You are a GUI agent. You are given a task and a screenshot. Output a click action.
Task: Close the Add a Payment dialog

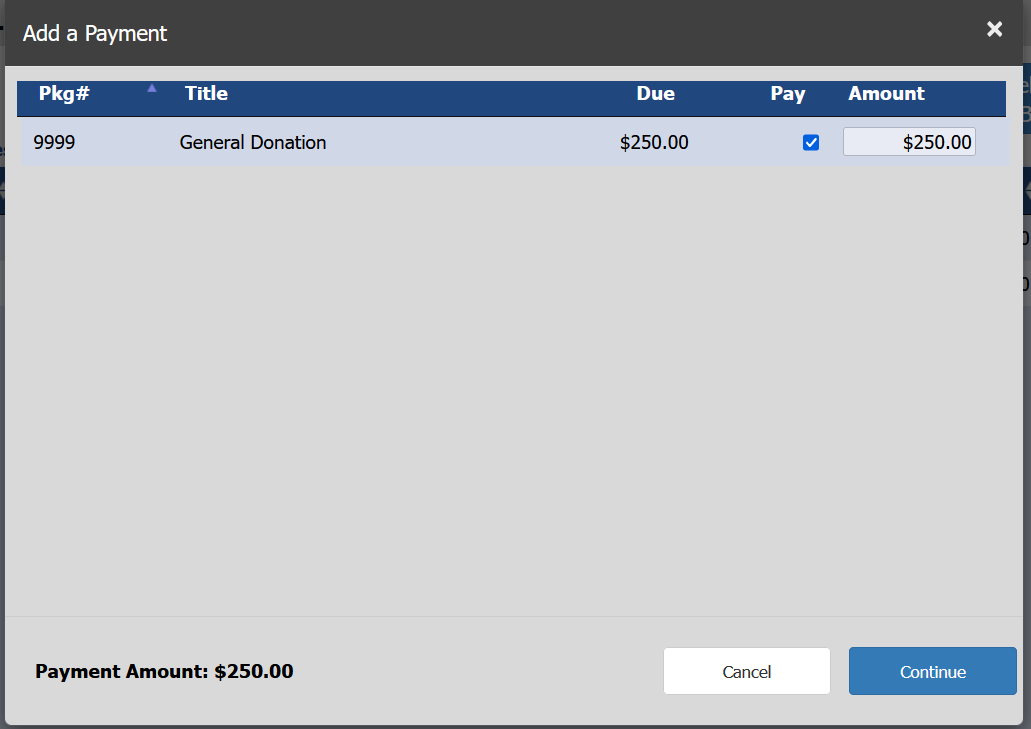click(994, 30)
